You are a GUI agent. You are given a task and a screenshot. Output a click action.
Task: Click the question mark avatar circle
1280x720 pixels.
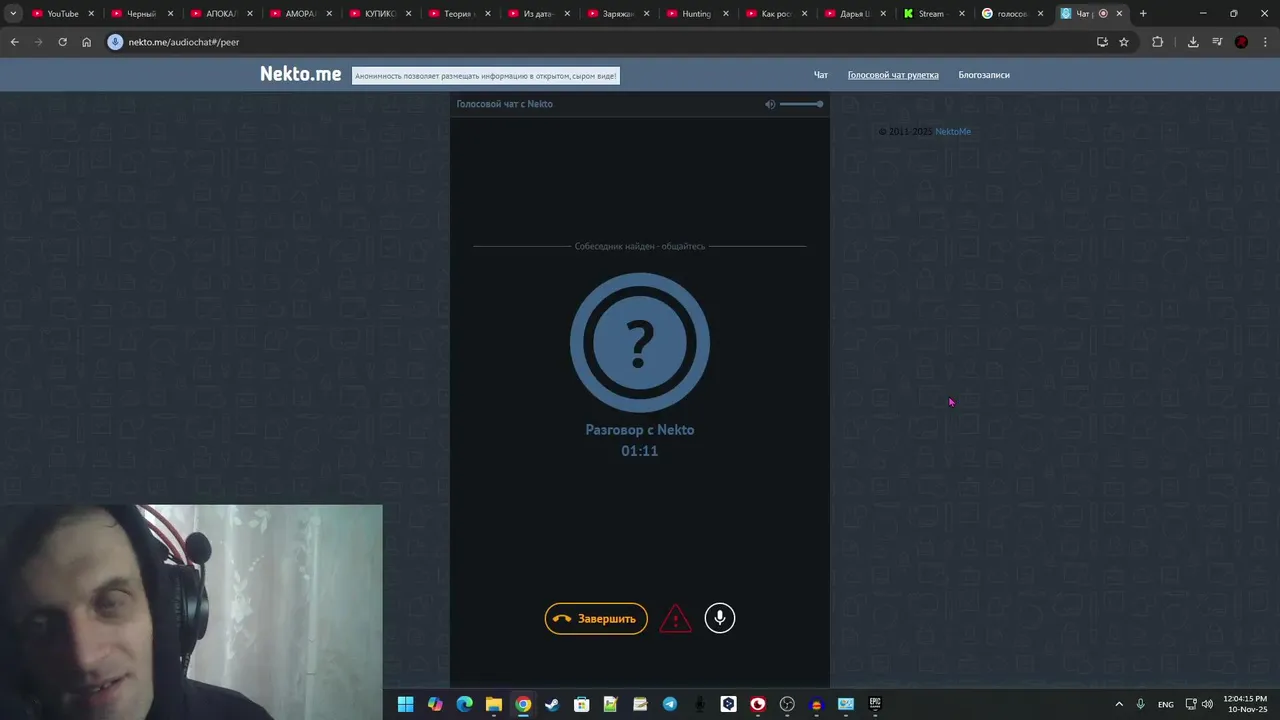pyautogui.click(x=640, y=343)
